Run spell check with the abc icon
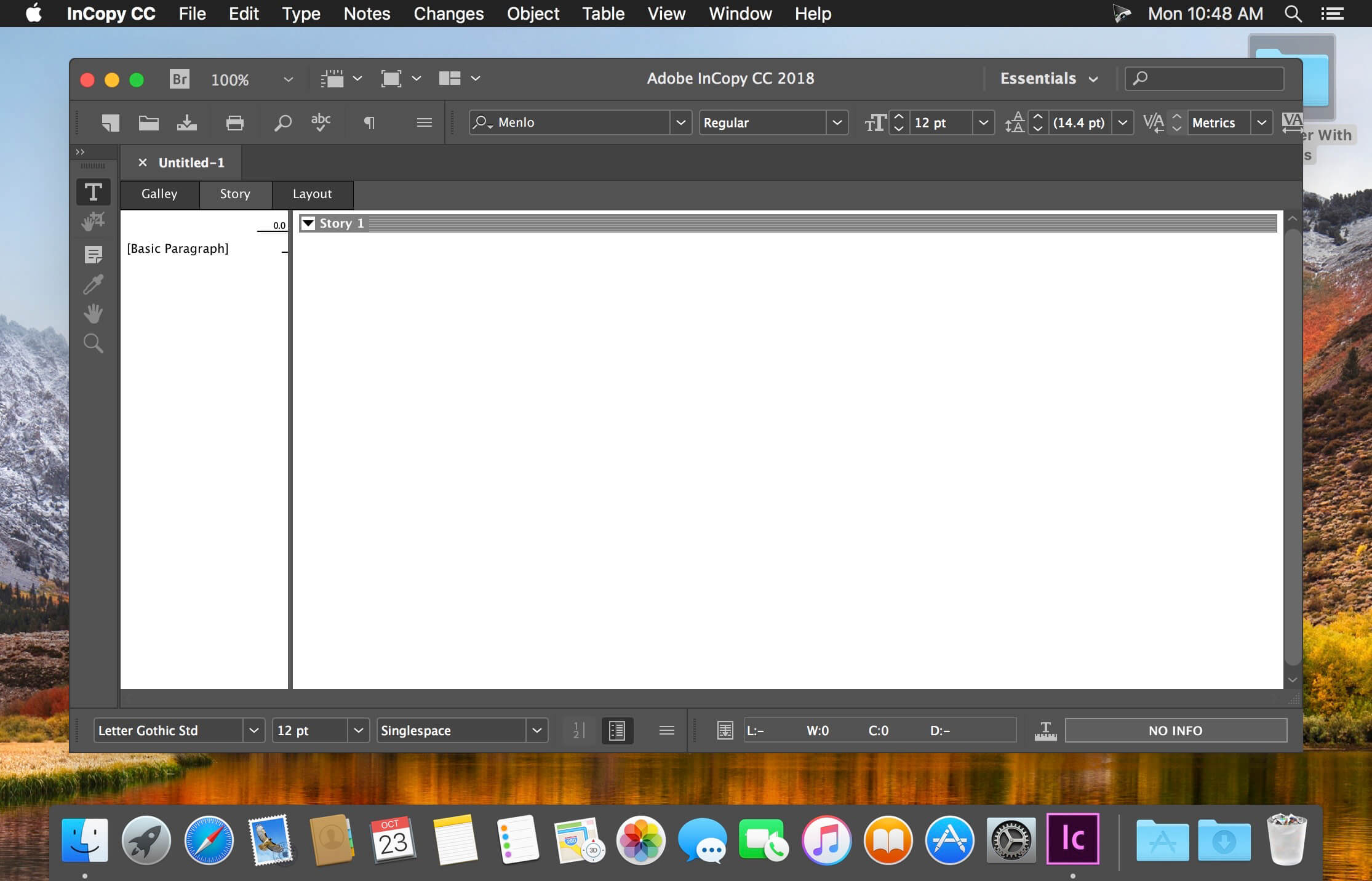This screenshot has width=1372, height=881. (321, 122)
